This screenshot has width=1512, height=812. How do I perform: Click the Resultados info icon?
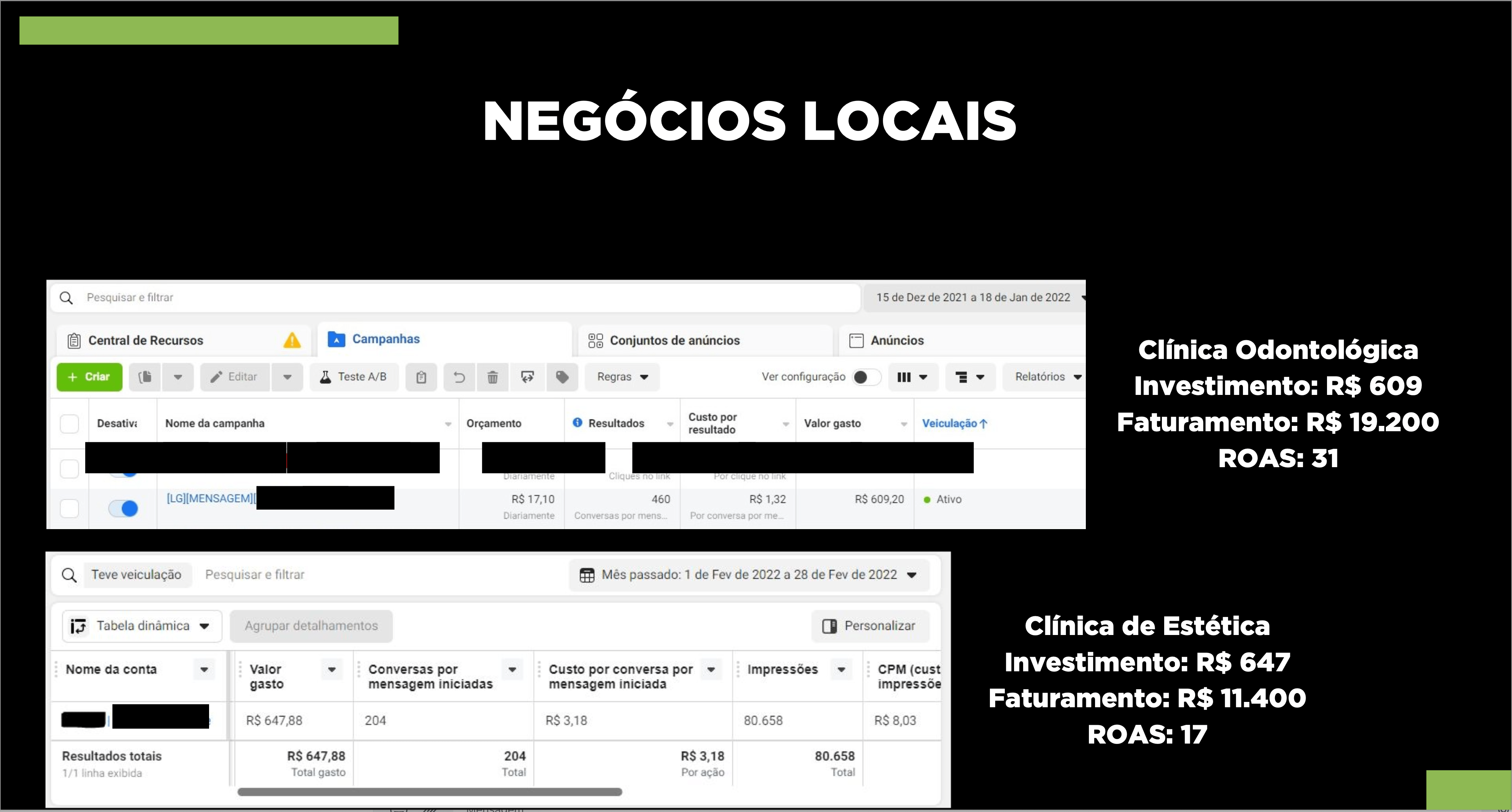tap(578, 423)
